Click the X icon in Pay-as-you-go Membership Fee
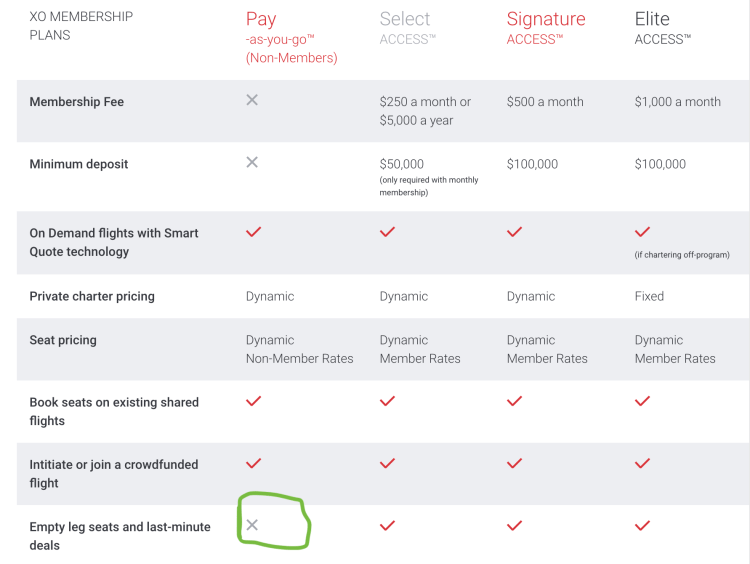The width and height of the screenshot is (750, 564). coord(252,101)
